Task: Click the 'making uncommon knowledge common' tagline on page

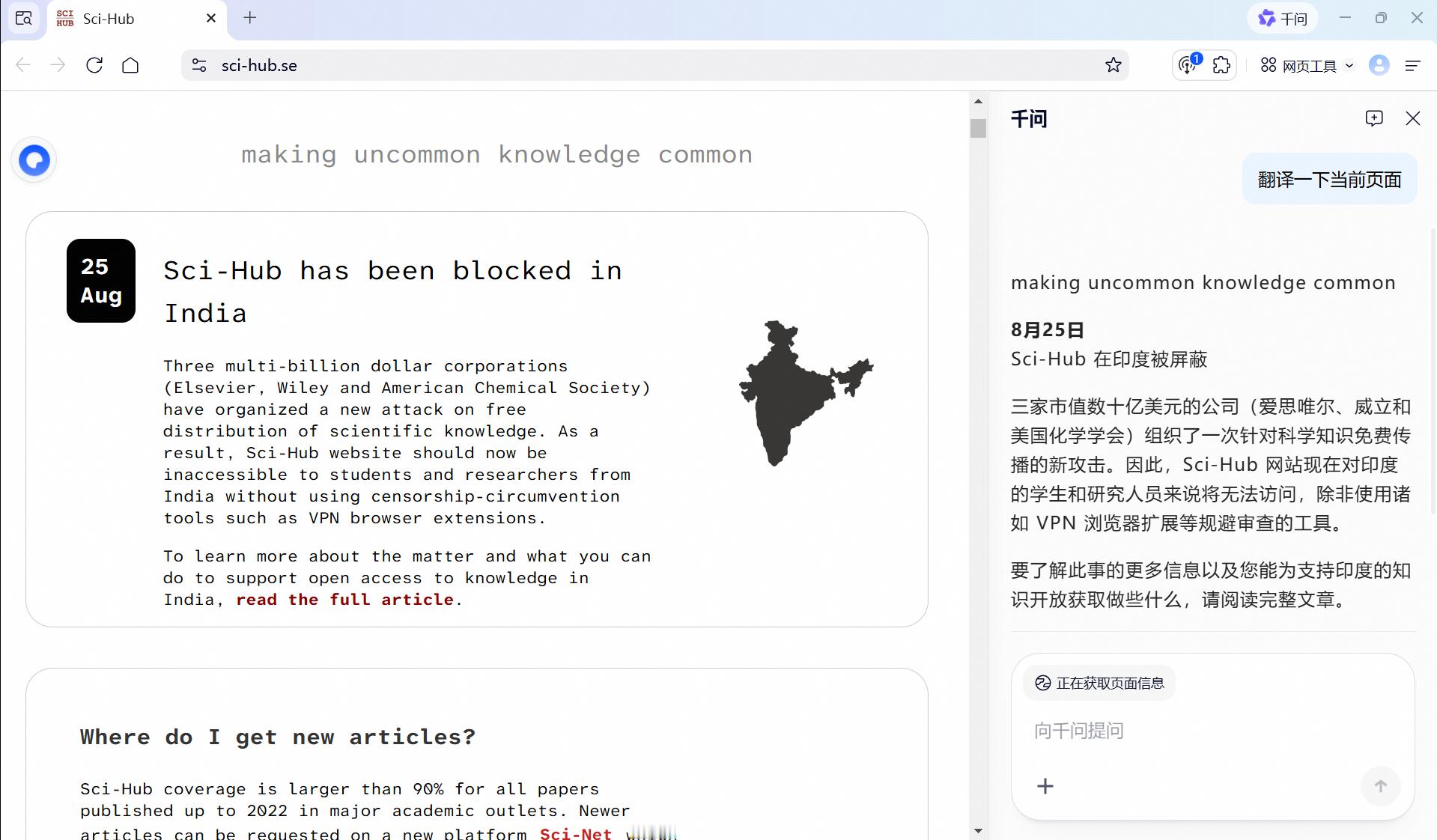Action: coord(497,154)
